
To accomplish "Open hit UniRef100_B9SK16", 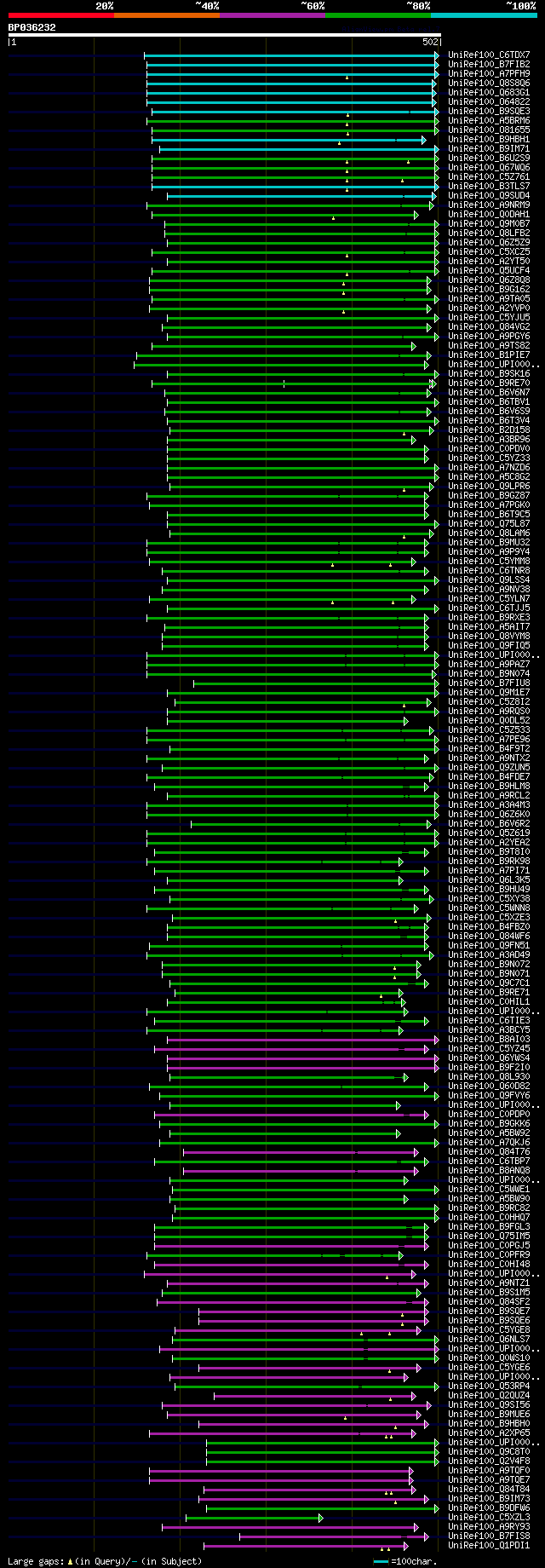I will click(489, 373).
